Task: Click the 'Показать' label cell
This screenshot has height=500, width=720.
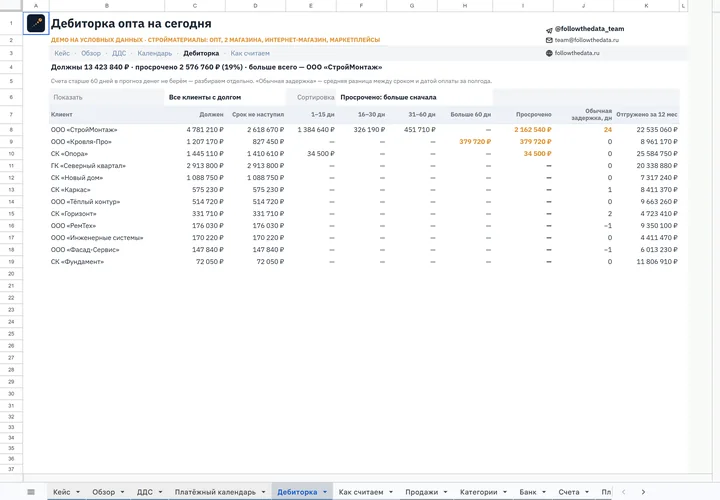Action: point(107,97)
